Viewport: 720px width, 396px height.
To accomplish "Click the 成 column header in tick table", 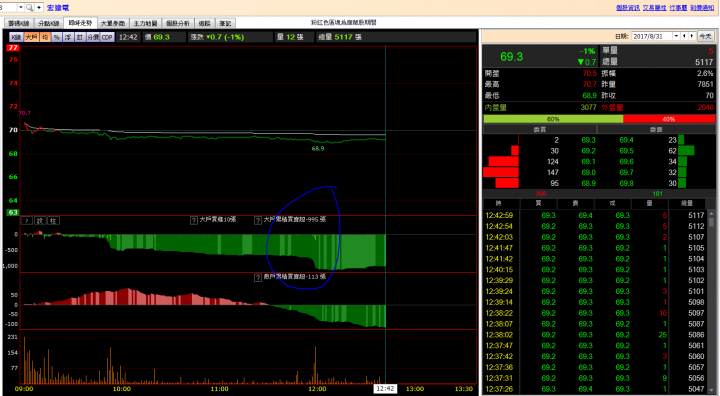I will (x=613, y=203).
